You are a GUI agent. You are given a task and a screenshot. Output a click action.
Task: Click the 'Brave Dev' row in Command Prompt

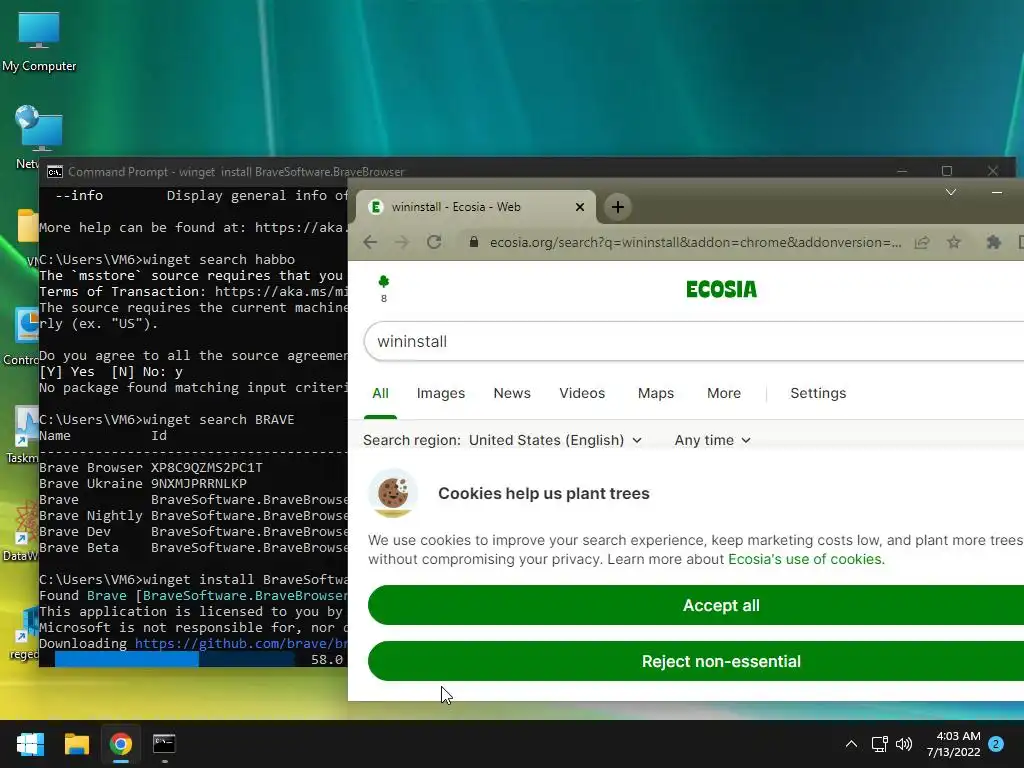193,532
